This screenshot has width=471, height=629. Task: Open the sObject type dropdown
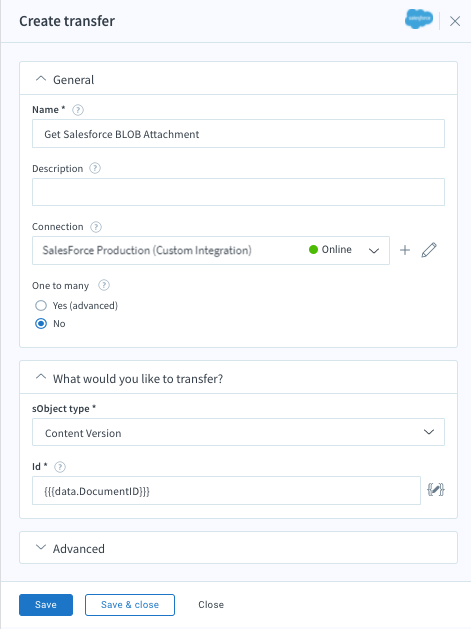(238, 432)
